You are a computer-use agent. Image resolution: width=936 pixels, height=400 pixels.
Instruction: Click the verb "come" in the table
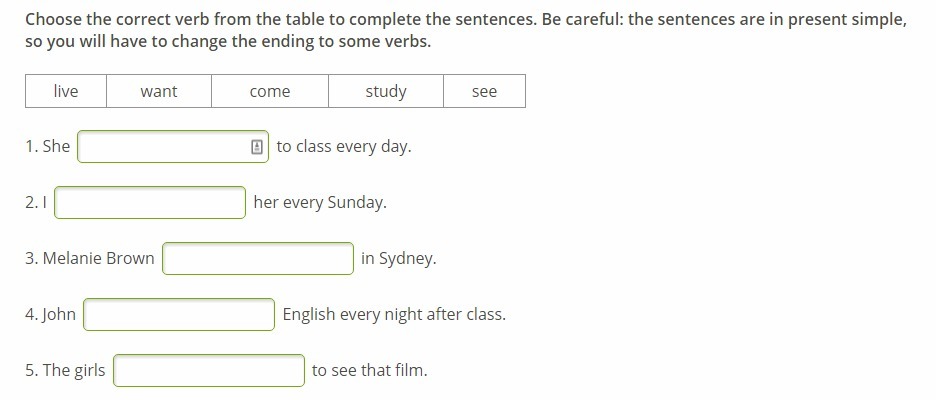coord(270,92)
